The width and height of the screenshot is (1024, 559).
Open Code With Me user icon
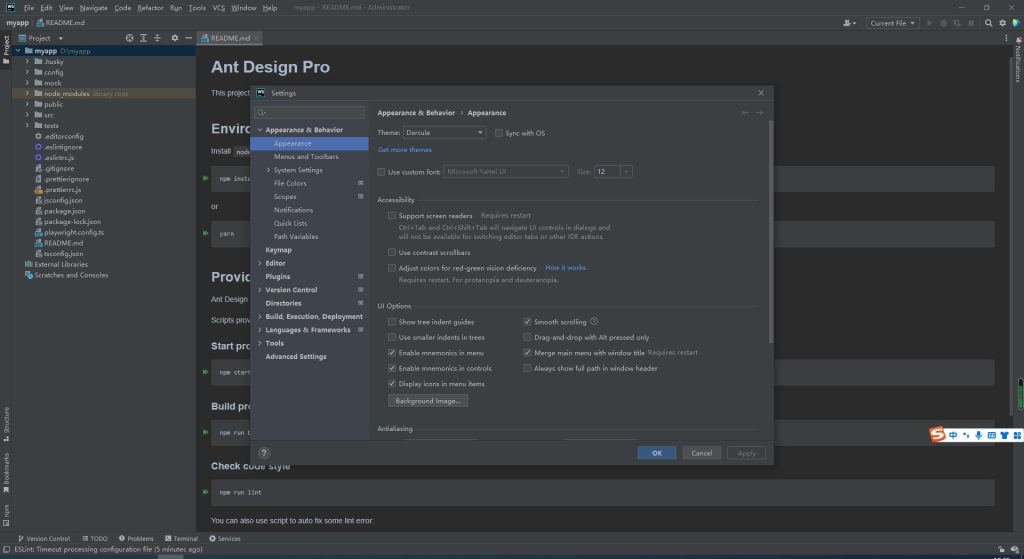click(x=849, y=23)
